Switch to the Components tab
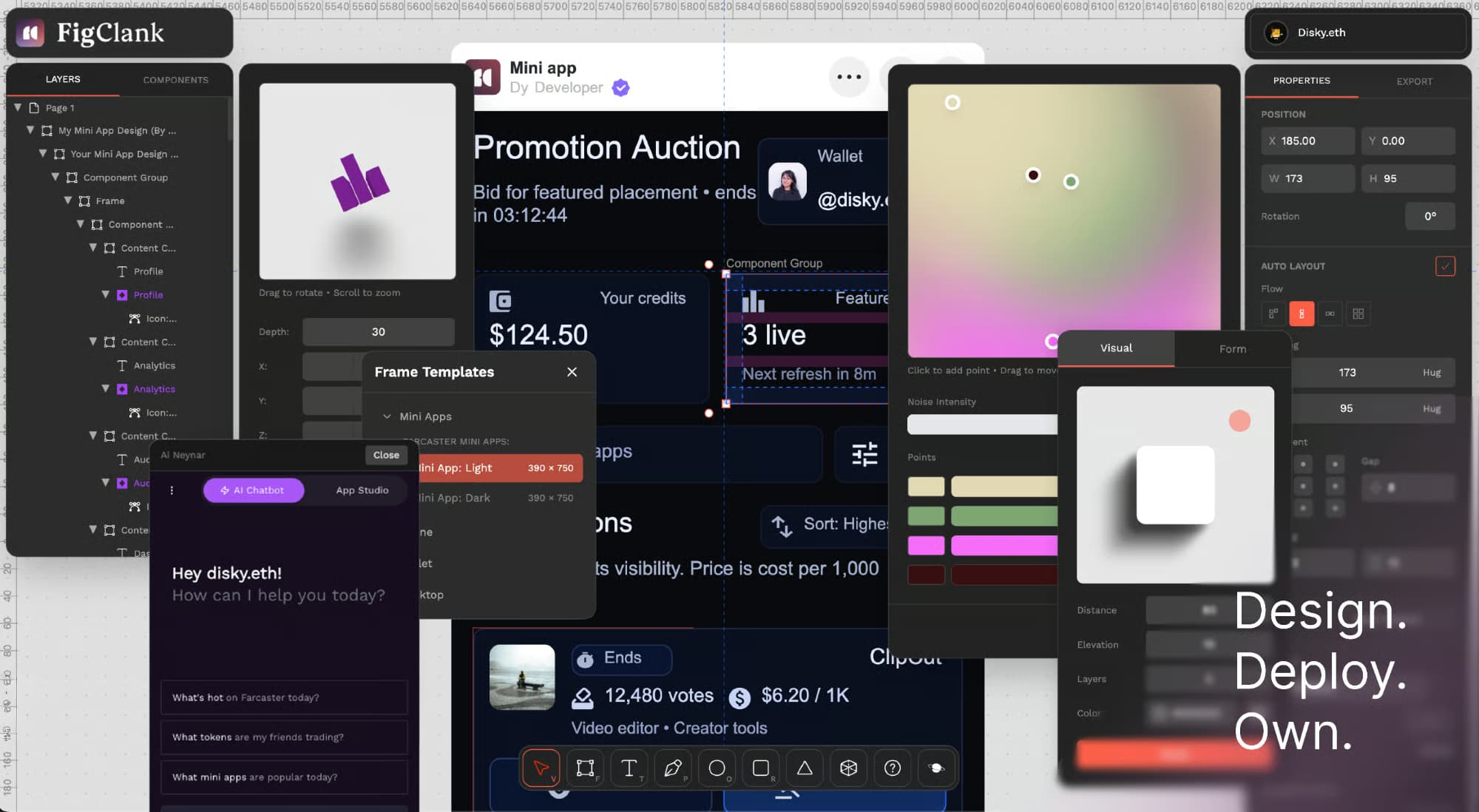The image size is (1479, 812). 175,80
